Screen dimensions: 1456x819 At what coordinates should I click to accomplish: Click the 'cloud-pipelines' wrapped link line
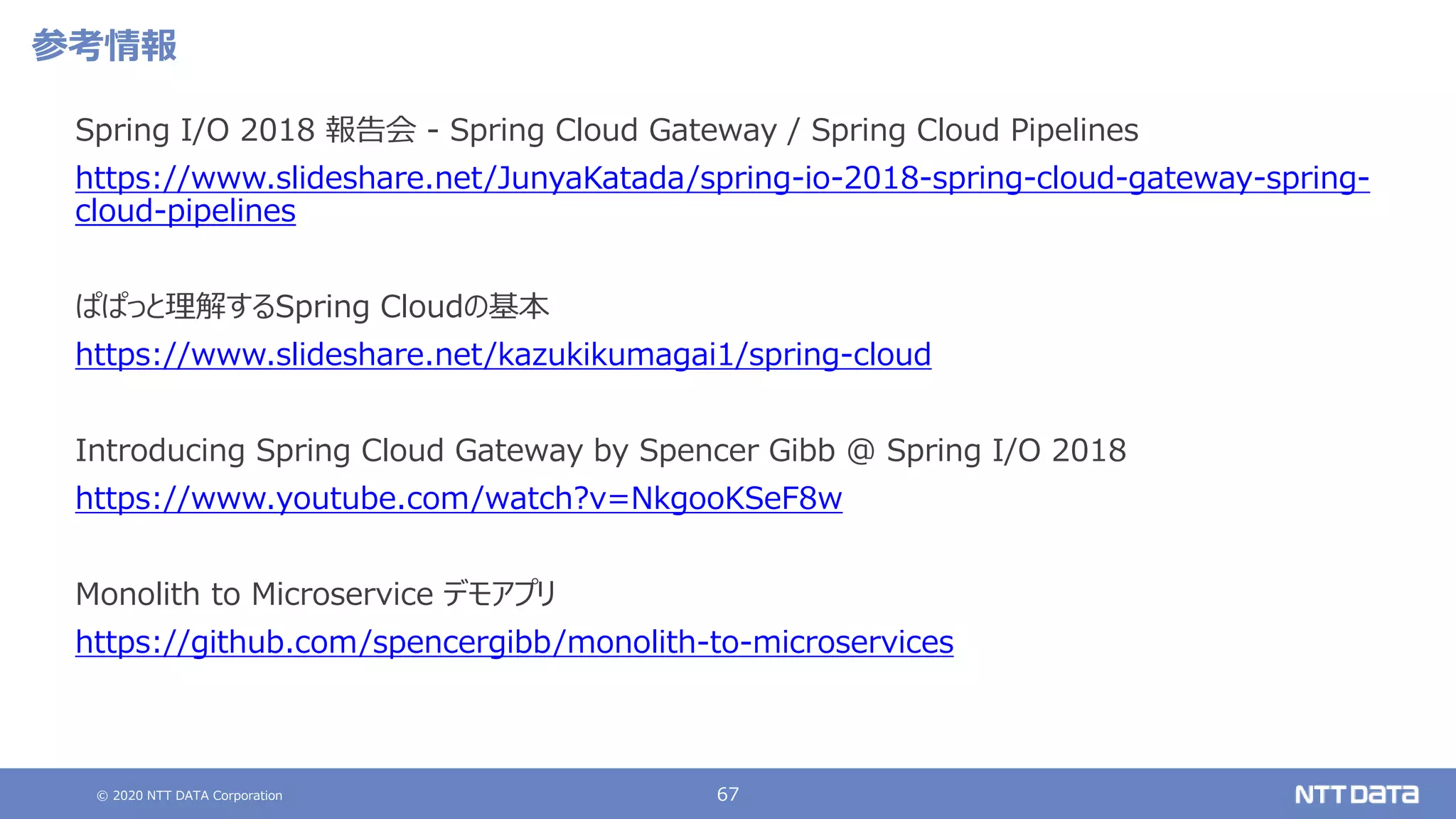(x=186, y=211)
